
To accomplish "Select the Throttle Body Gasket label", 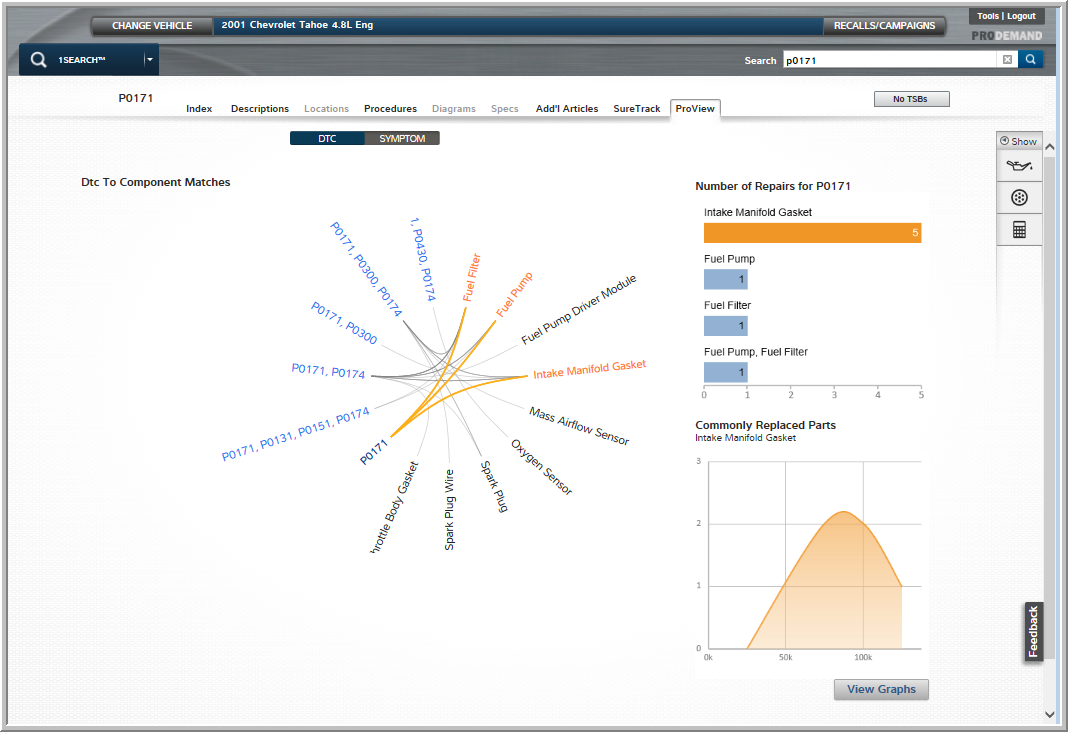I will (395, 507).
